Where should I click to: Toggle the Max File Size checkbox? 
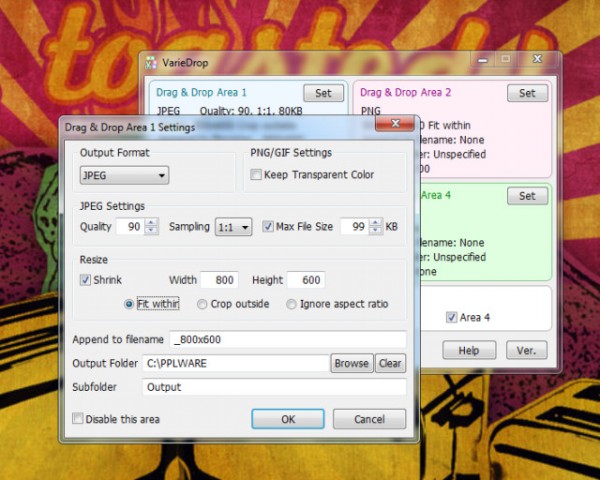[x=268, y=227]
